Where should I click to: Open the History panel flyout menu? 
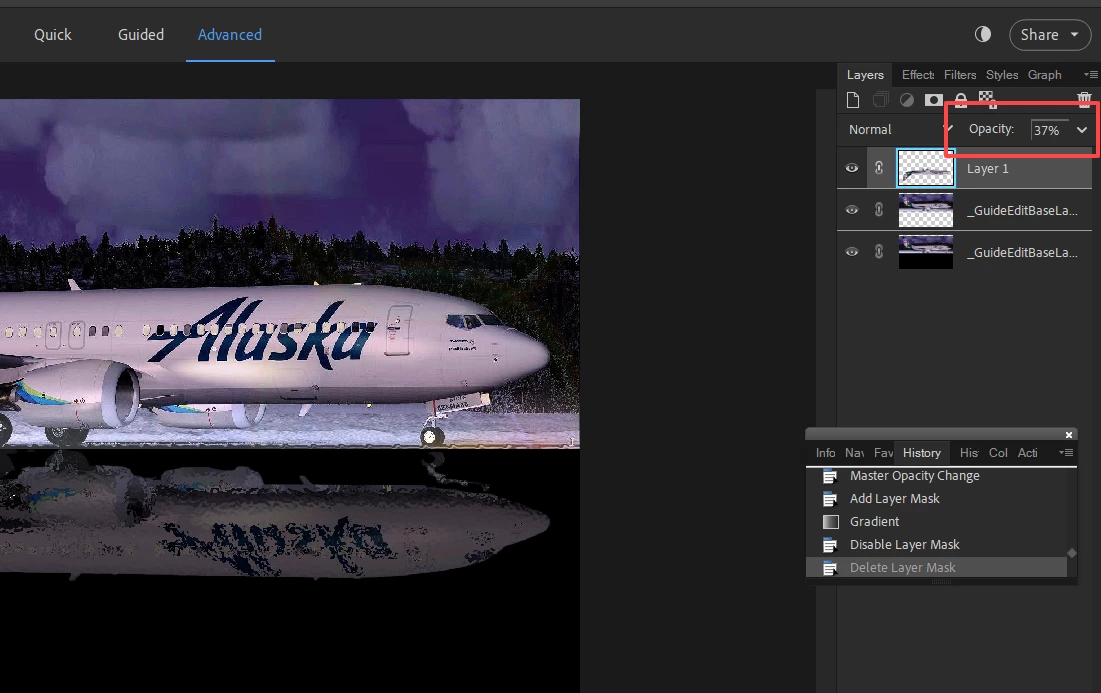(x=1066, y=453)
